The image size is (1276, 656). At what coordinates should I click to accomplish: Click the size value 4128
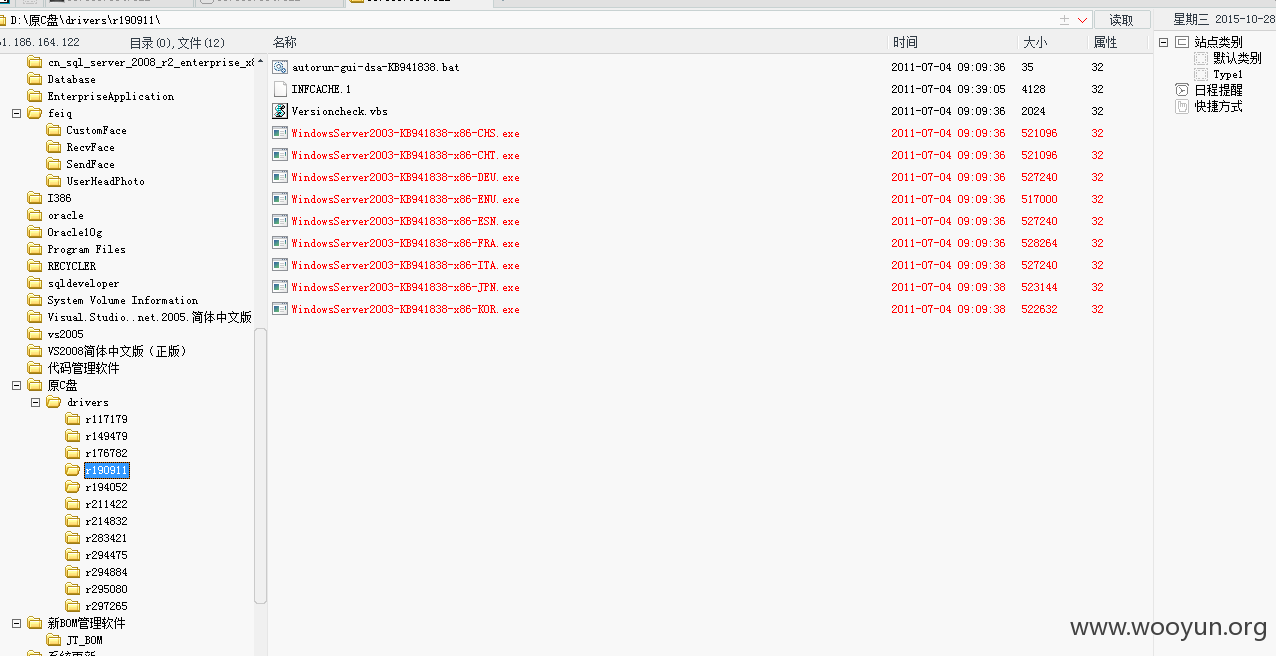click(1033, 89)
